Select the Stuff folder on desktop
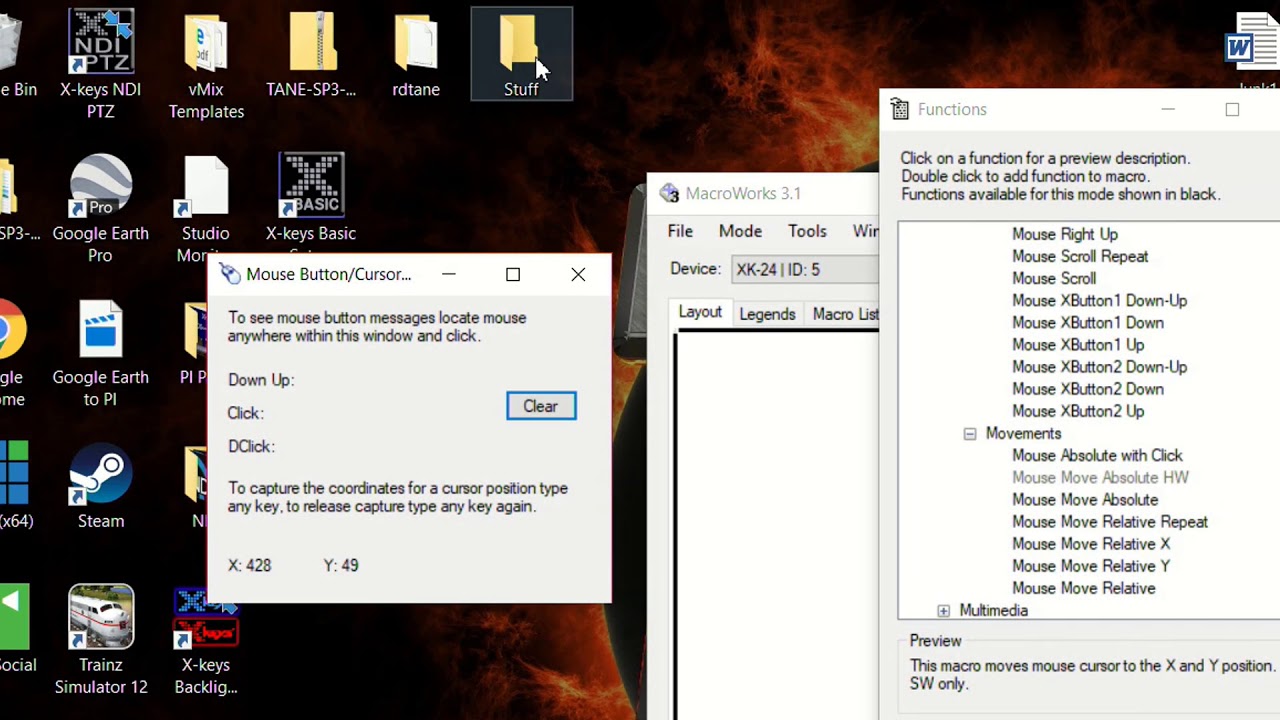 (x=521, y=54)
